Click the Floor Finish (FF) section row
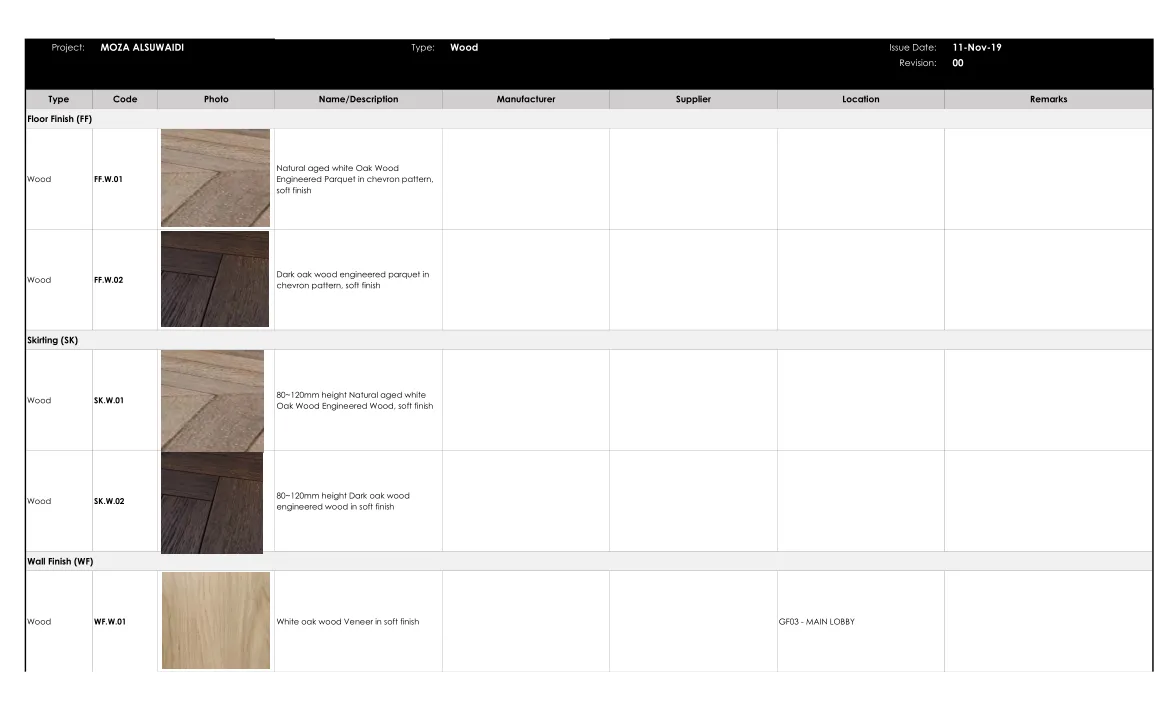Image resolution: width=1175 pixels, height=718 pixels. coord(60,119)
